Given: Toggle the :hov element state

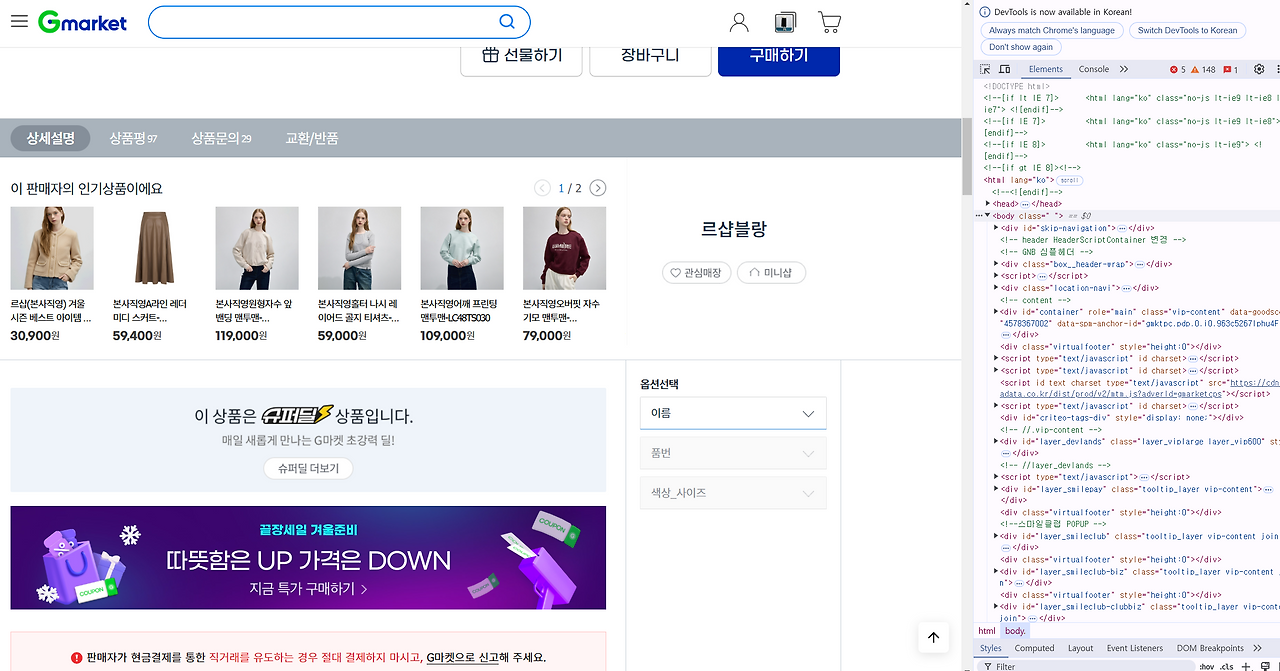Looking at the screenshot, I should (x=1206, y=666).
